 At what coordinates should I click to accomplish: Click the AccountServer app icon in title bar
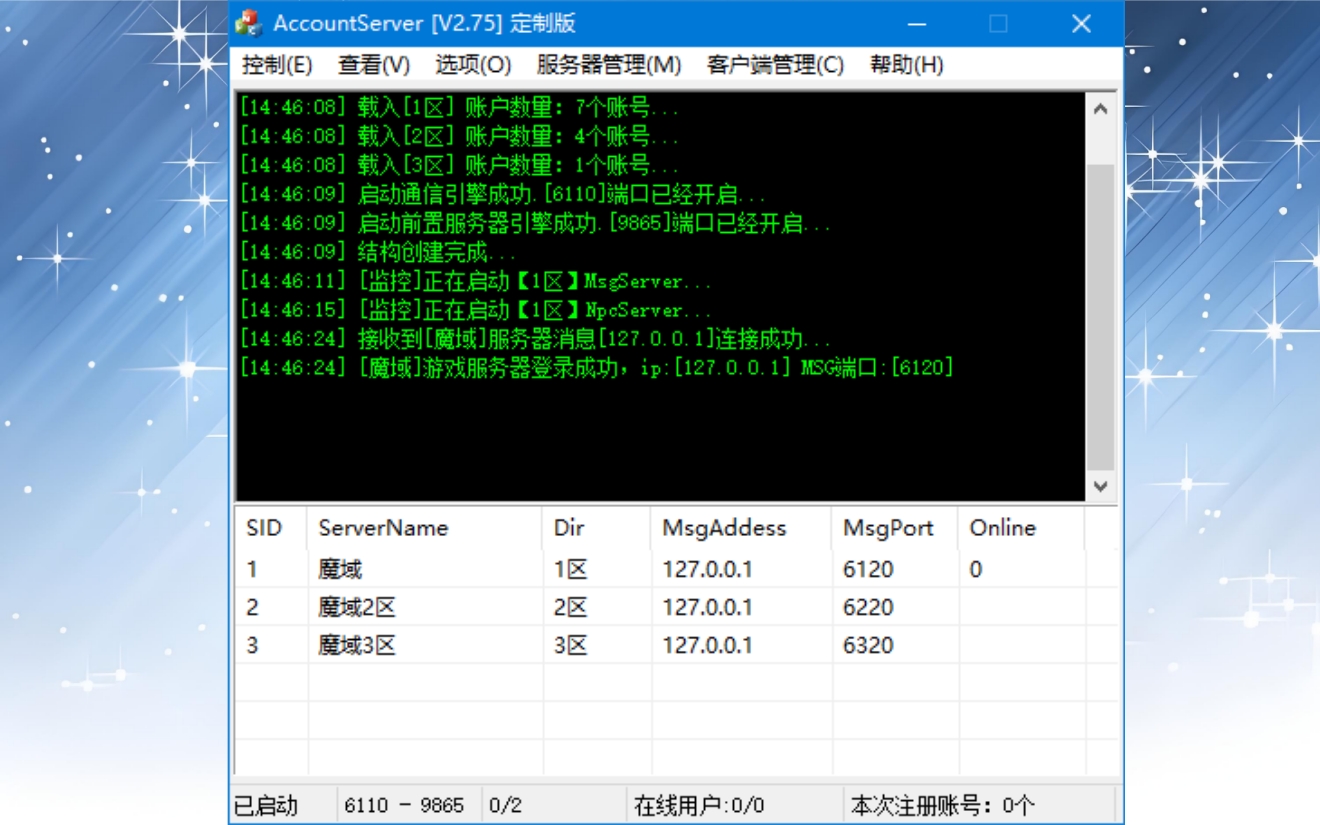point(249,23)
